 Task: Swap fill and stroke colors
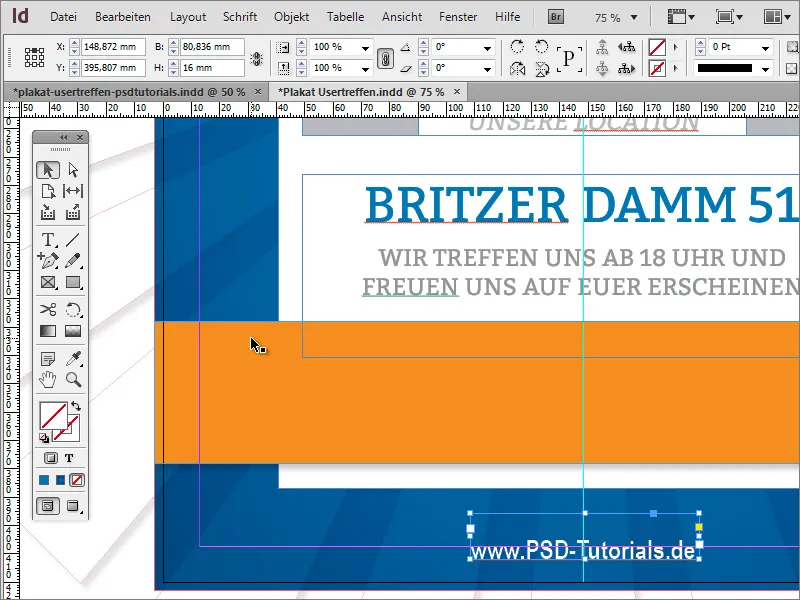click(76, 406)
